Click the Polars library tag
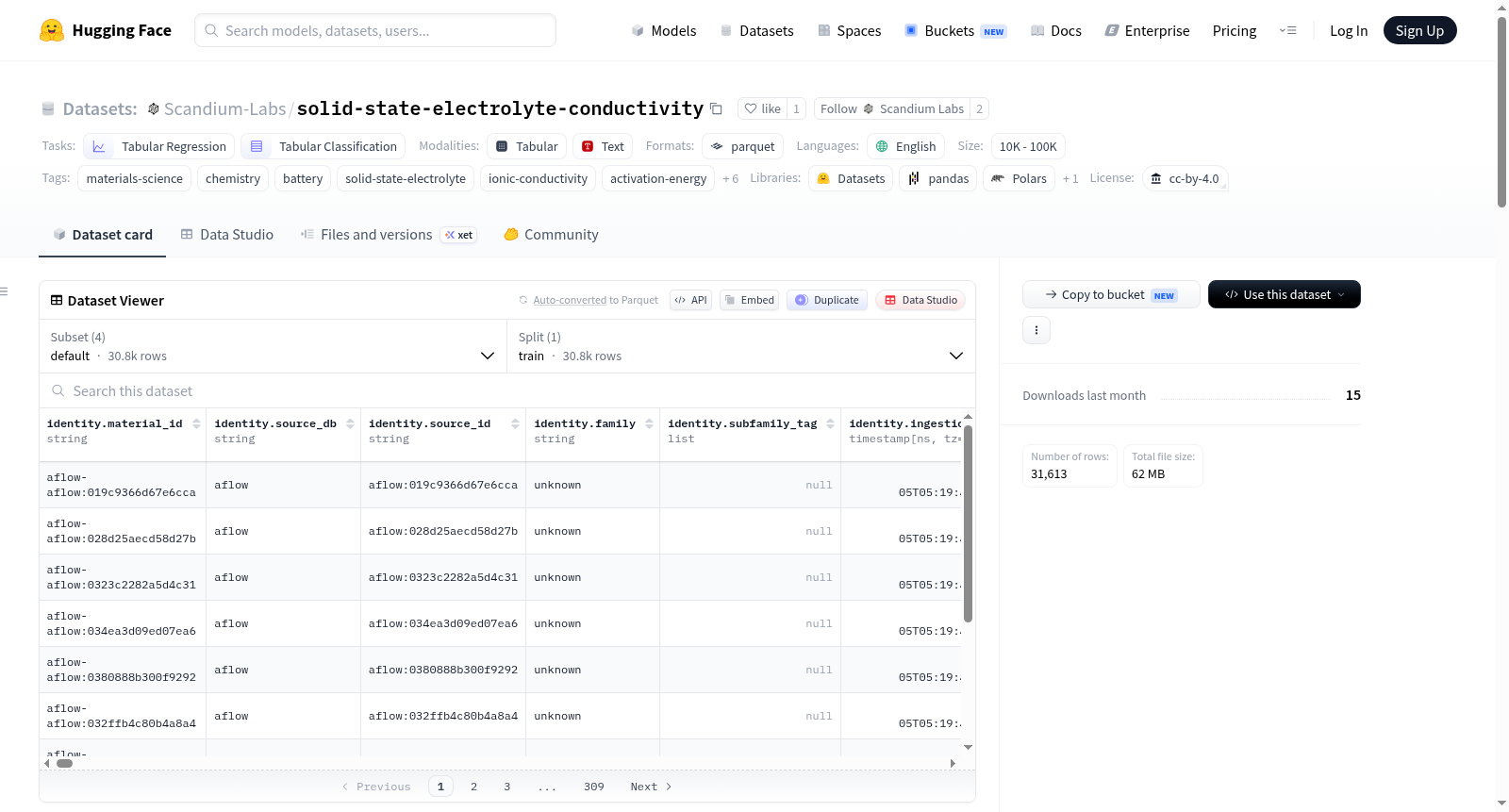 click(1019, 178)
